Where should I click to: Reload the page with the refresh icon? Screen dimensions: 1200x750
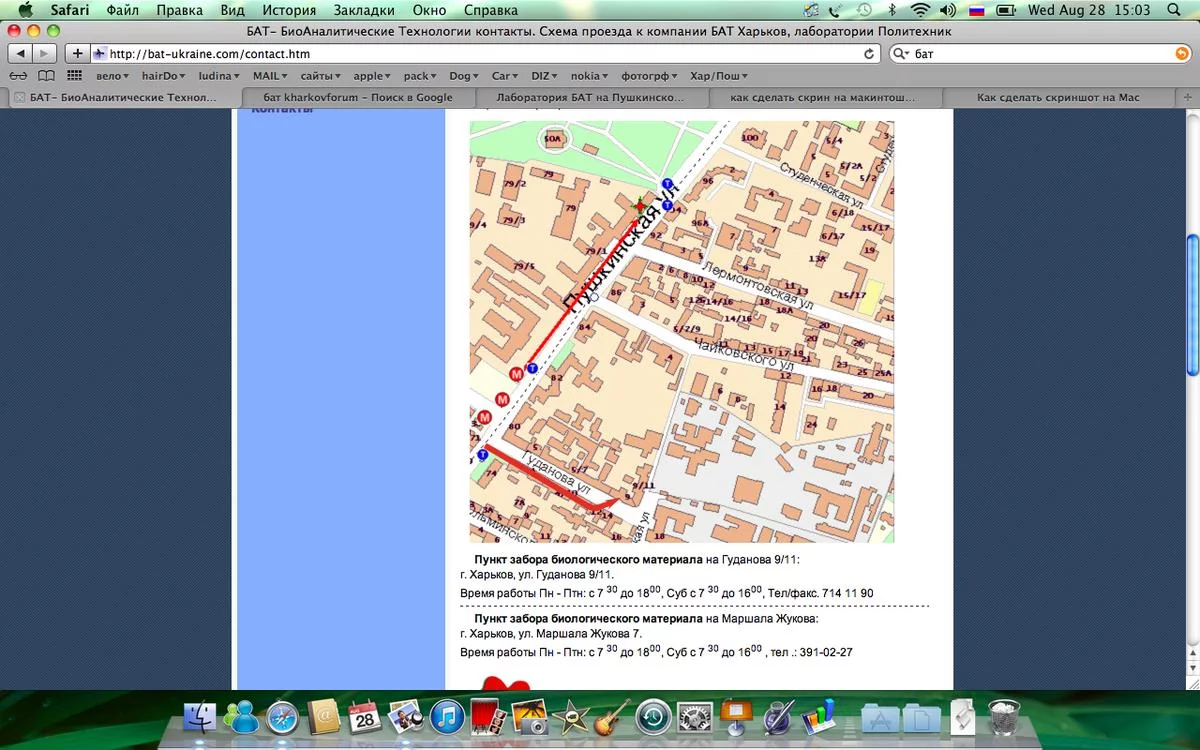click(x=869, y=54)
